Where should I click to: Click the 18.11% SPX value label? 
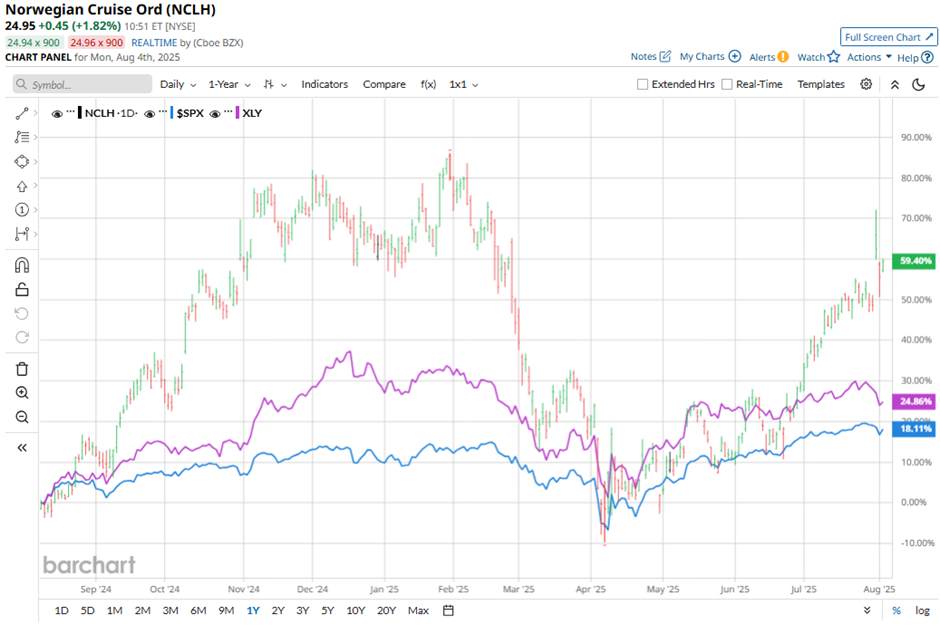tap(914, 429)
